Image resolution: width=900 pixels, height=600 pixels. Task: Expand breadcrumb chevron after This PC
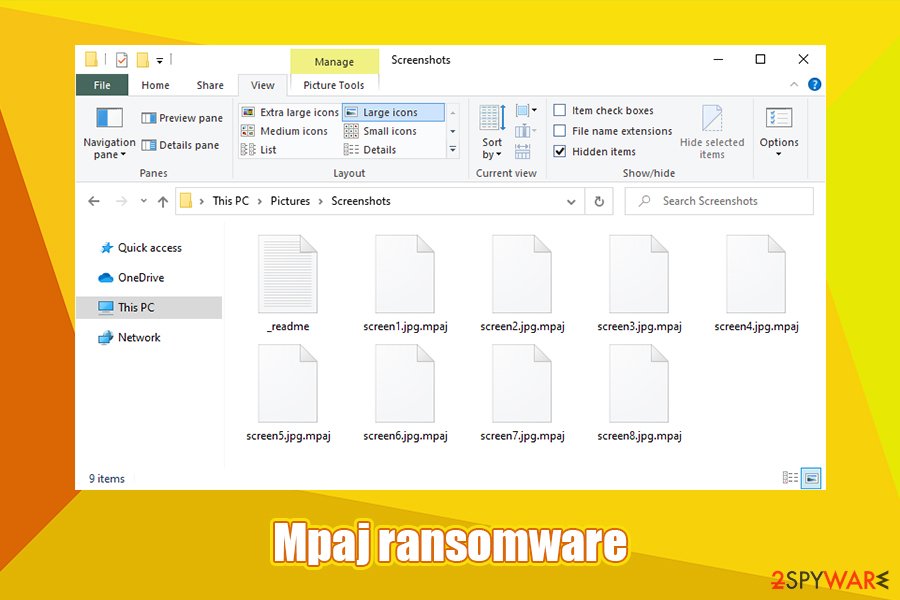click(259, 202)
